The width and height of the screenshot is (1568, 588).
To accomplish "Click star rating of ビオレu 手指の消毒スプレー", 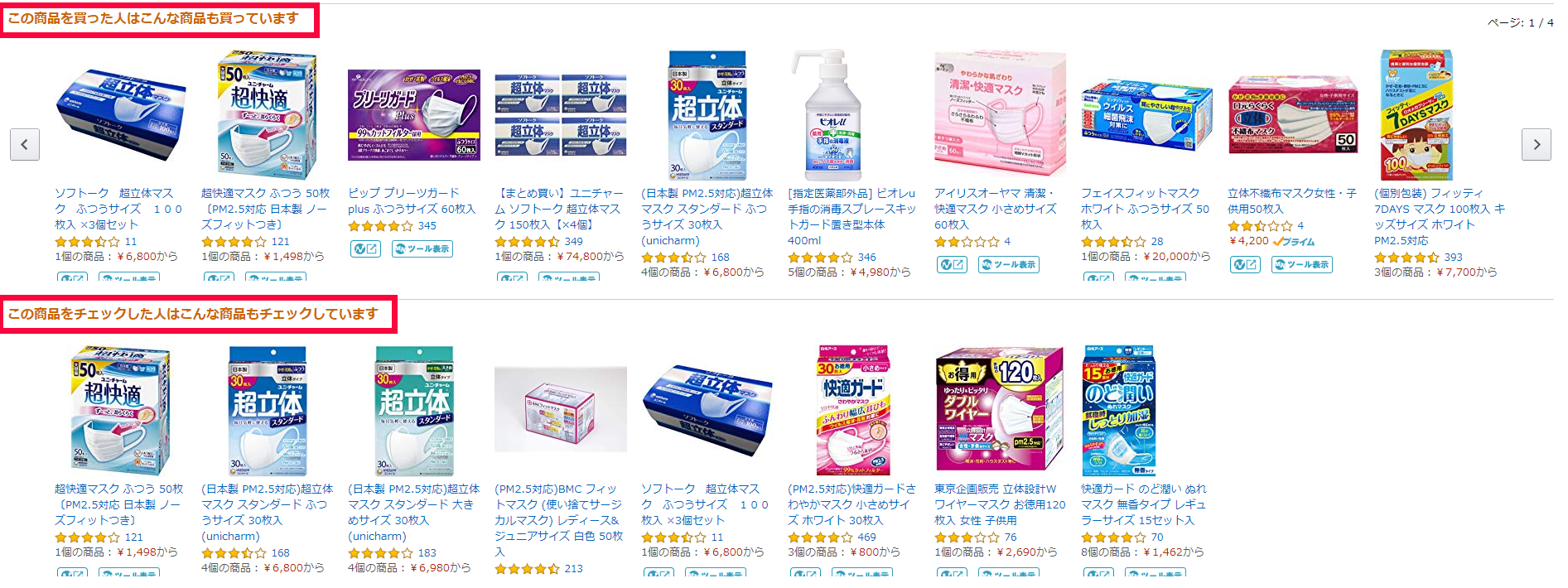I will coord(820,258).
